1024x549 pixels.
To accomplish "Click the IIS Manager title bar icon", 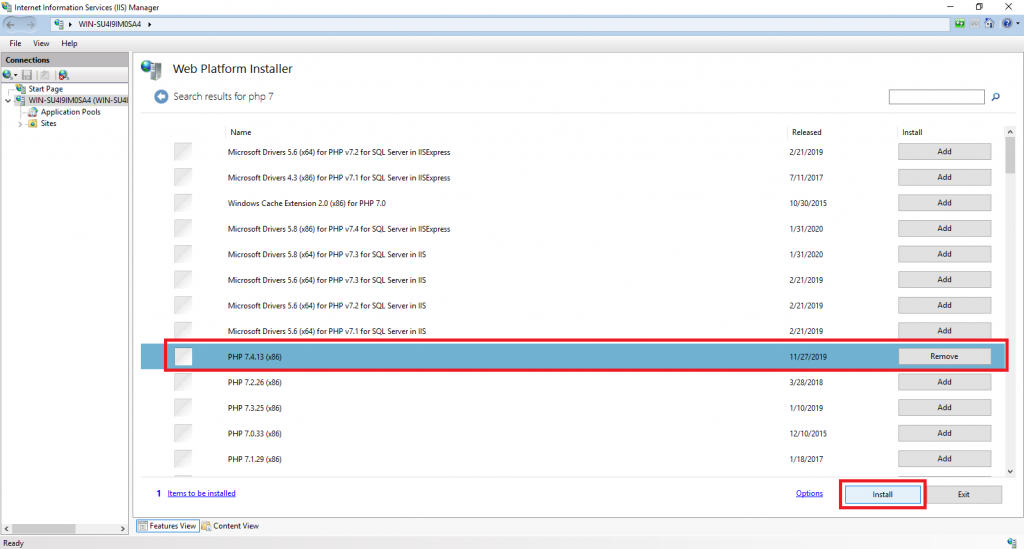I will point(7,7).
